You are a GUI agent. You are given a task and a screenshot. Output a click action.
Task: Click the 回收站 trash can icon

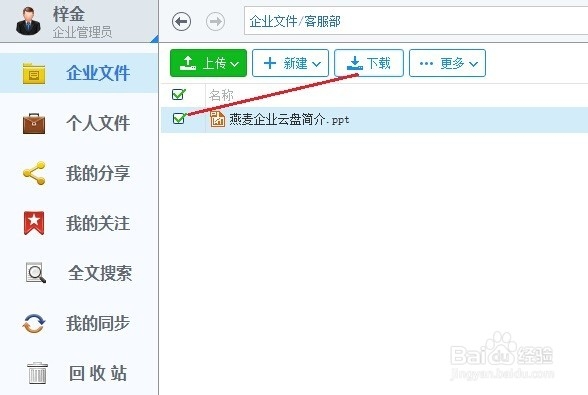37,373
